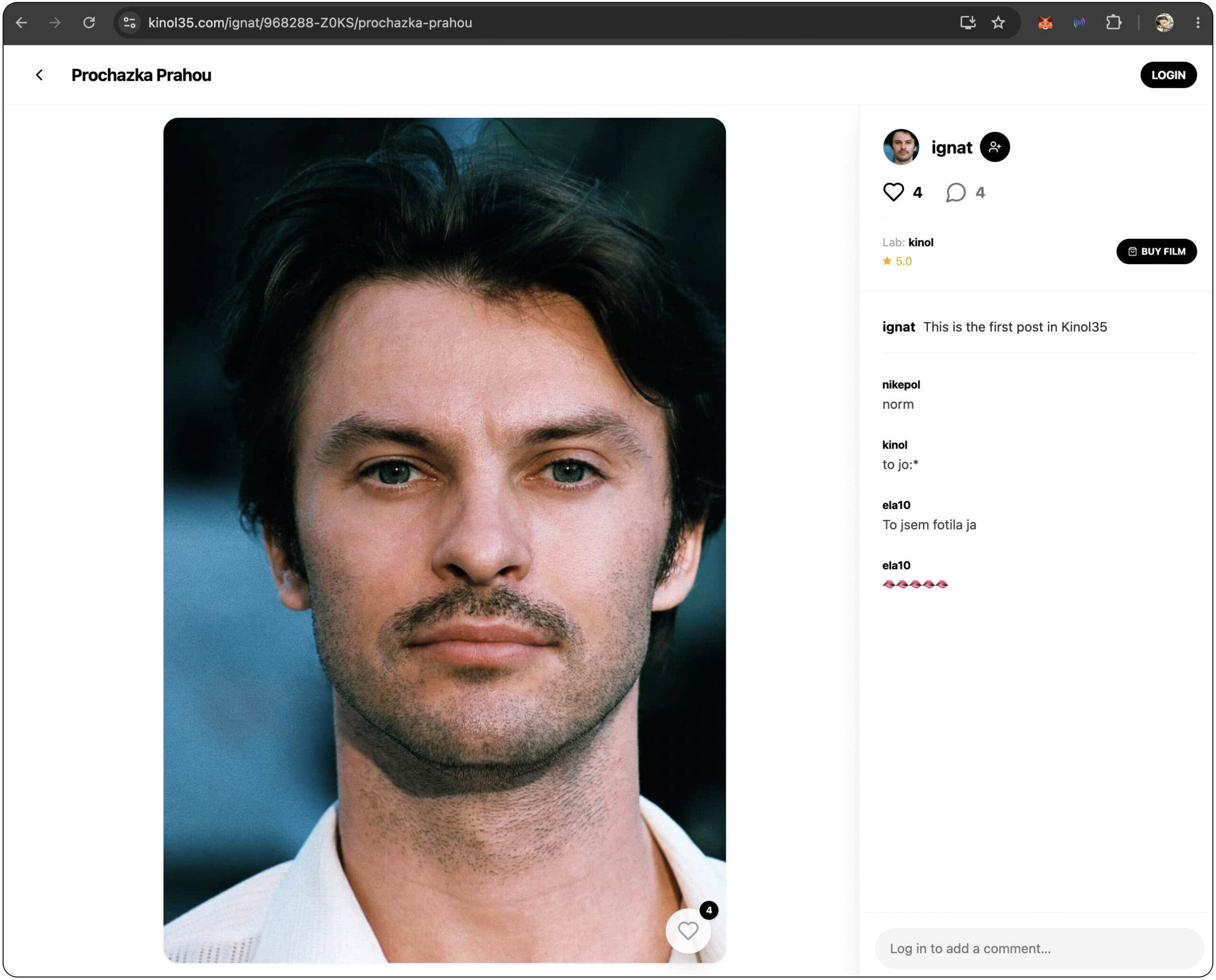The image size is (1216, 980).
Task: Click the like count badge on photo
Action: (708, 910)
